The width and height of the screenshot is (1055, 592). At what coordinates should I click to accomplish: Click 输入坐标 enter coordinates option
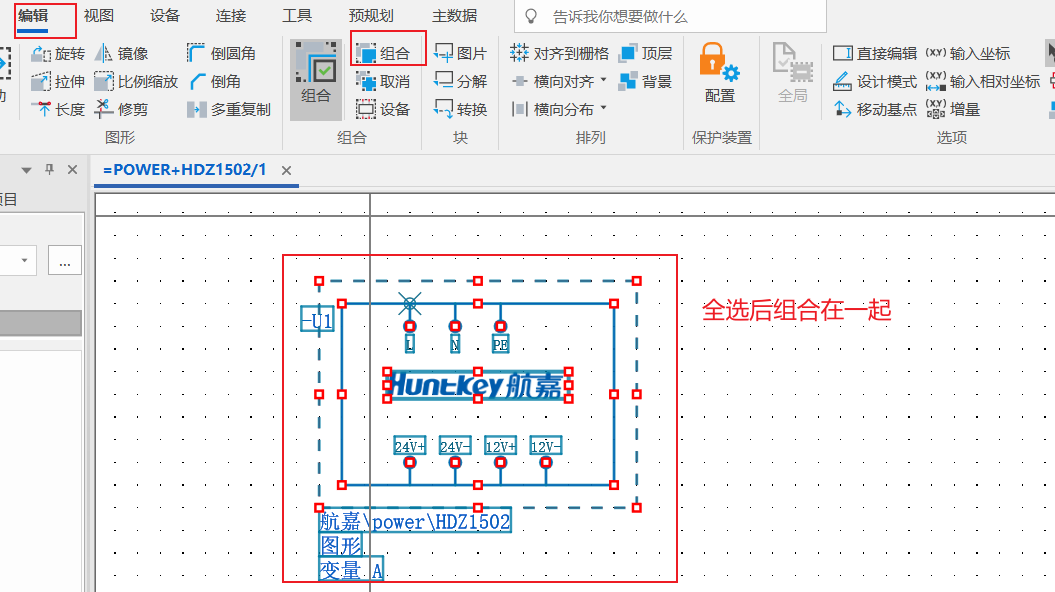point(969,54)
